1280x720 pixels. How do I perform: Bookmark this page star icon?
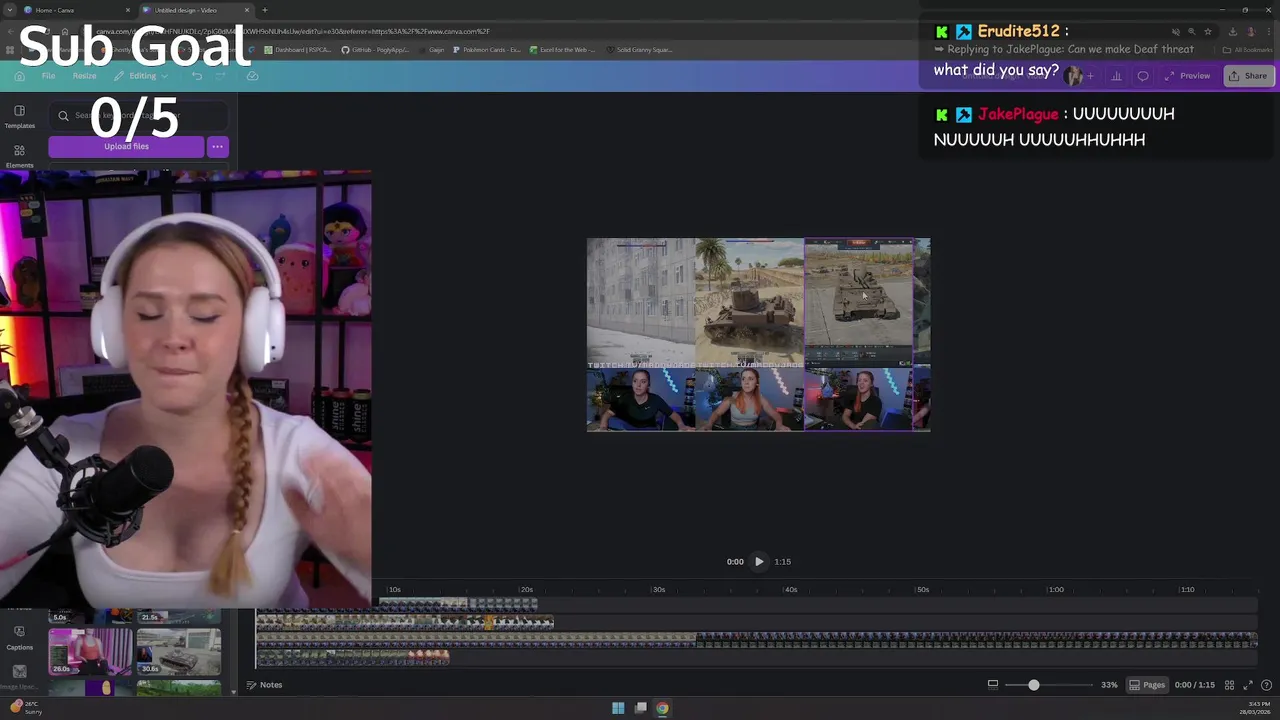[1207, 31]
